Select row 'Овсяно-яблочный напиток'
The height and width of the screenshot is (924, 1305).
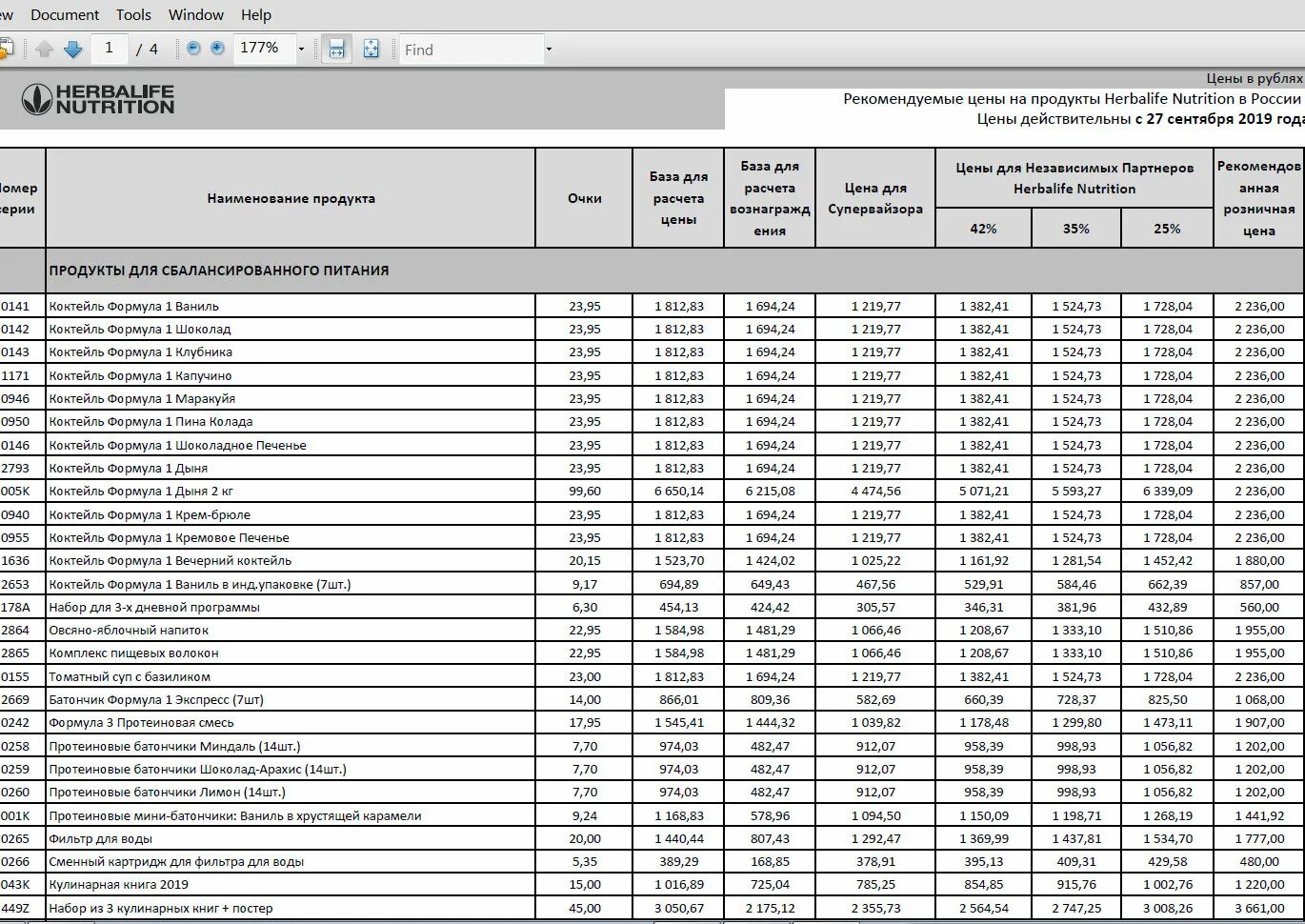pos(652,630)
